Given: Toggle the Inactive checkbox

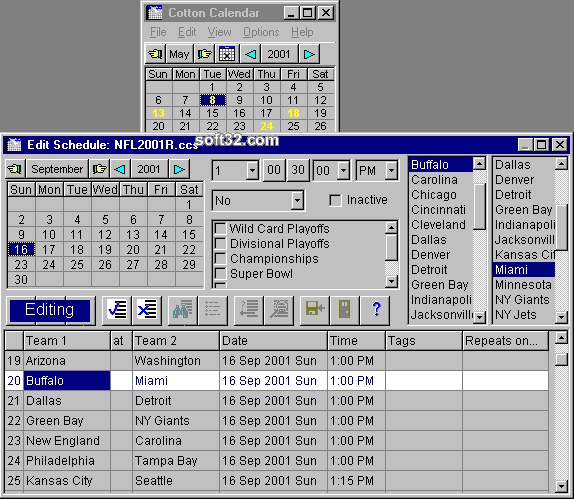Looking at the screenshot, I should (x=335, y=200).
